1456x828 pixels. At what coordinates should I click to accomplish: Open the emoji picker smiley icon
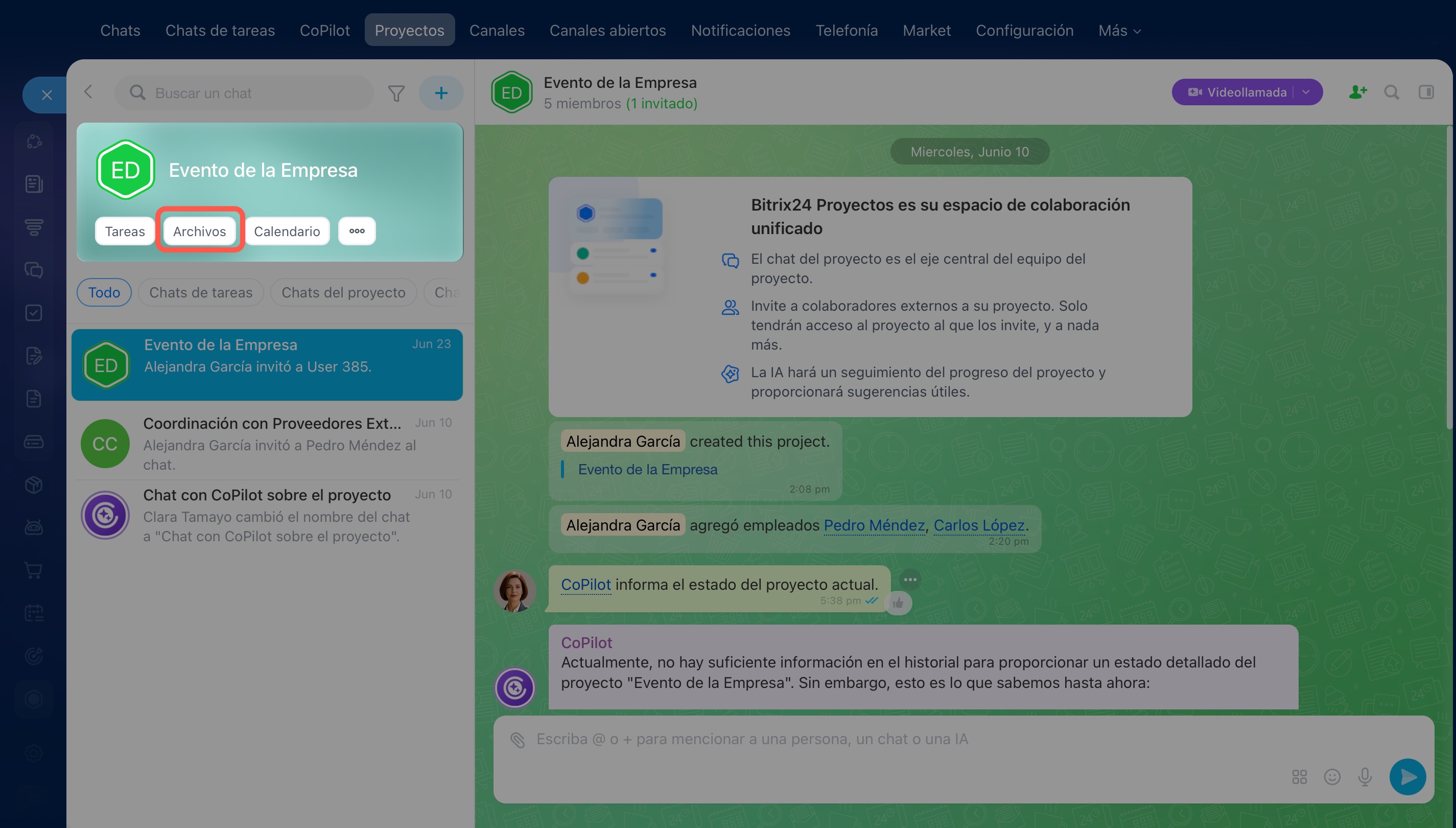(1332, 777)
